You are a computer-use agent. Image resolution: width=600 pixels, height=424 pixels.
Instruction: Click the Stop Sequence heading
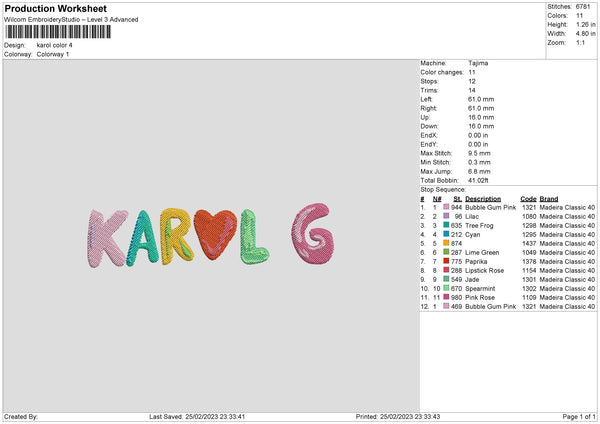(443, 189)
